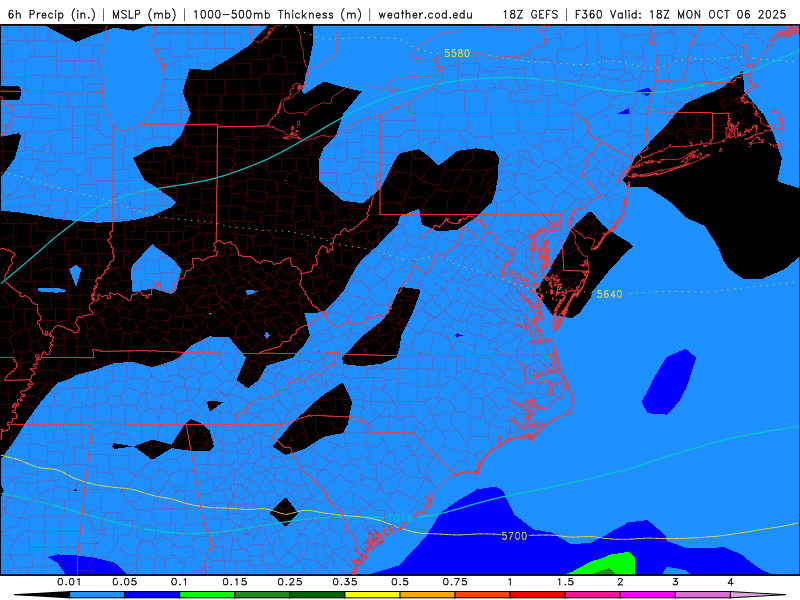Click the yellow 0.35–0.5 color bar segment

pyautogui.click(x=372, y=595)
